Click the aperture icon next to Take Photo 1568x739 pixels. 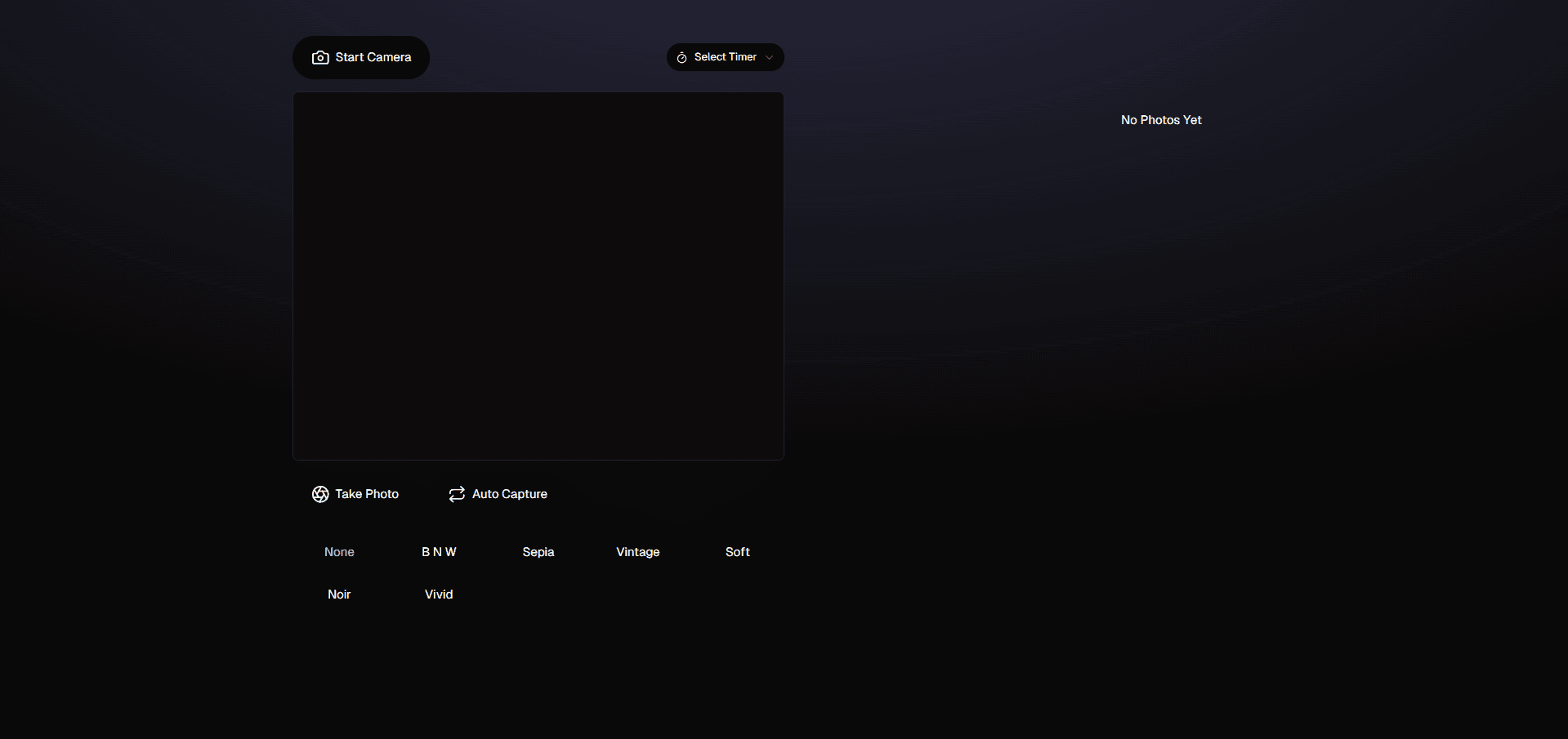pos(320,494)
